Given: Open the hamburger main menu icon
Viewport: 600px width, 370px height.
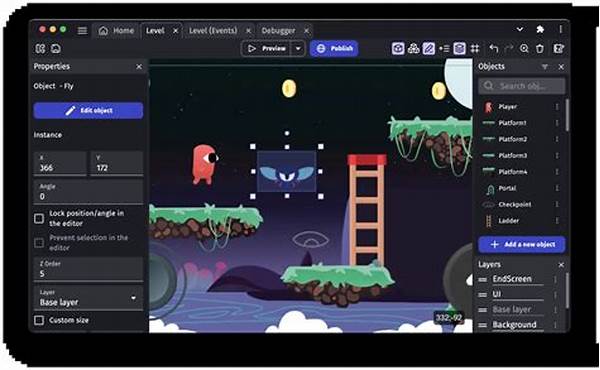Looking at the screenshot, I should [x=82, y=31].
